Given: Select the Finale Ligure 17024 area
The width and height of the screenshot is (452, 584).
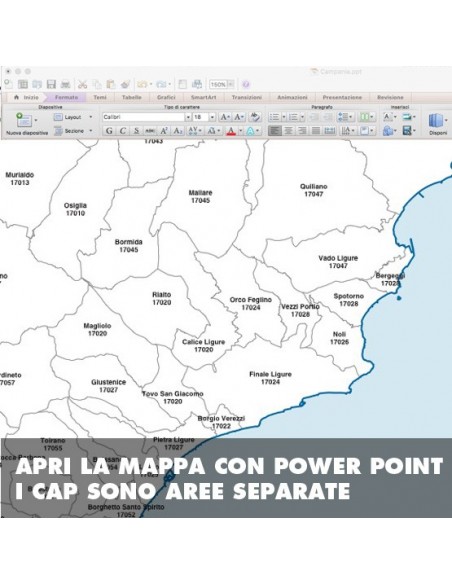Looking at the screenshot, I should coord(270,378).
